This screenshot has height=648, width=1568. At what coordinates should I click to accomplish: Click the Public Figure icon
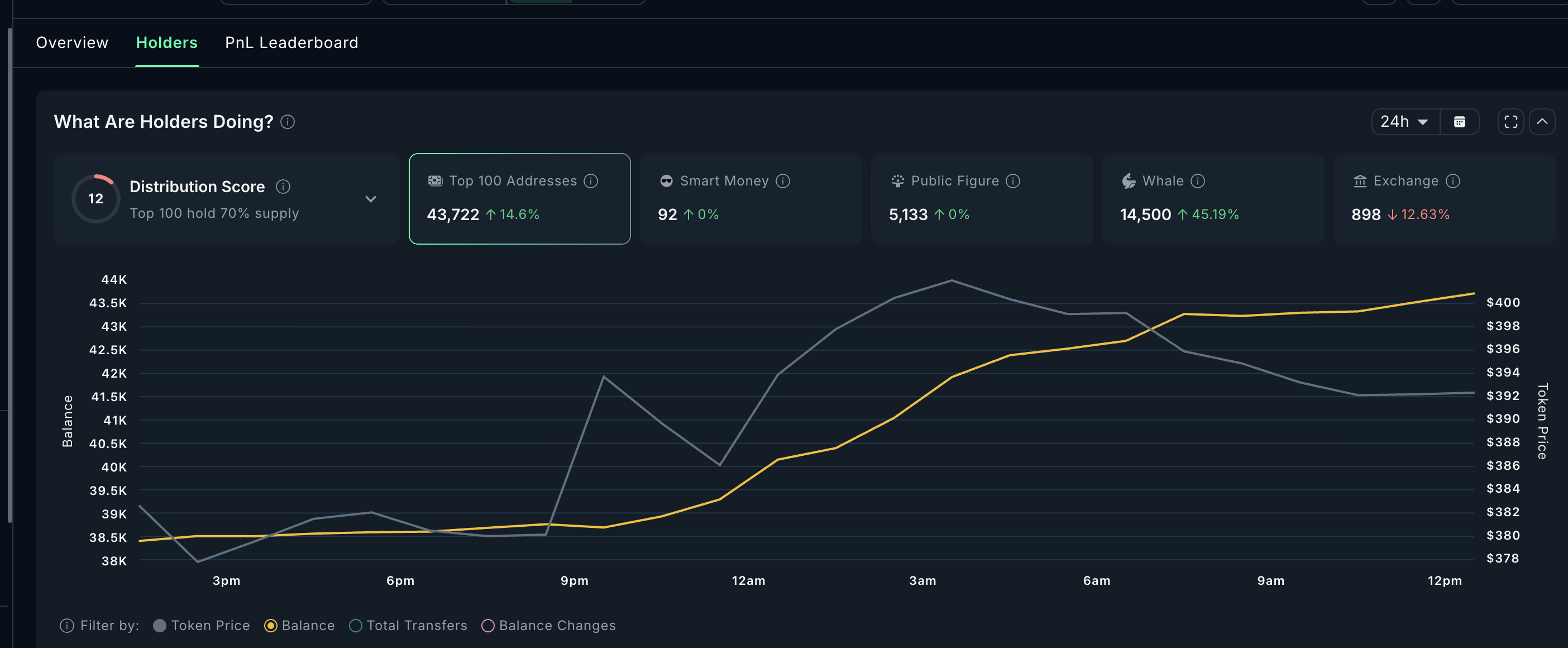(897, 180)
